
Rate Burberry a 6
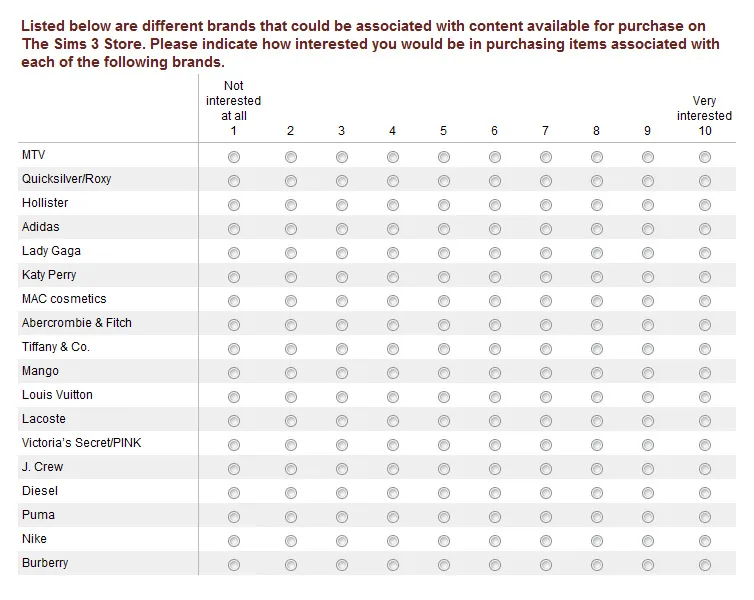[495, 565]
